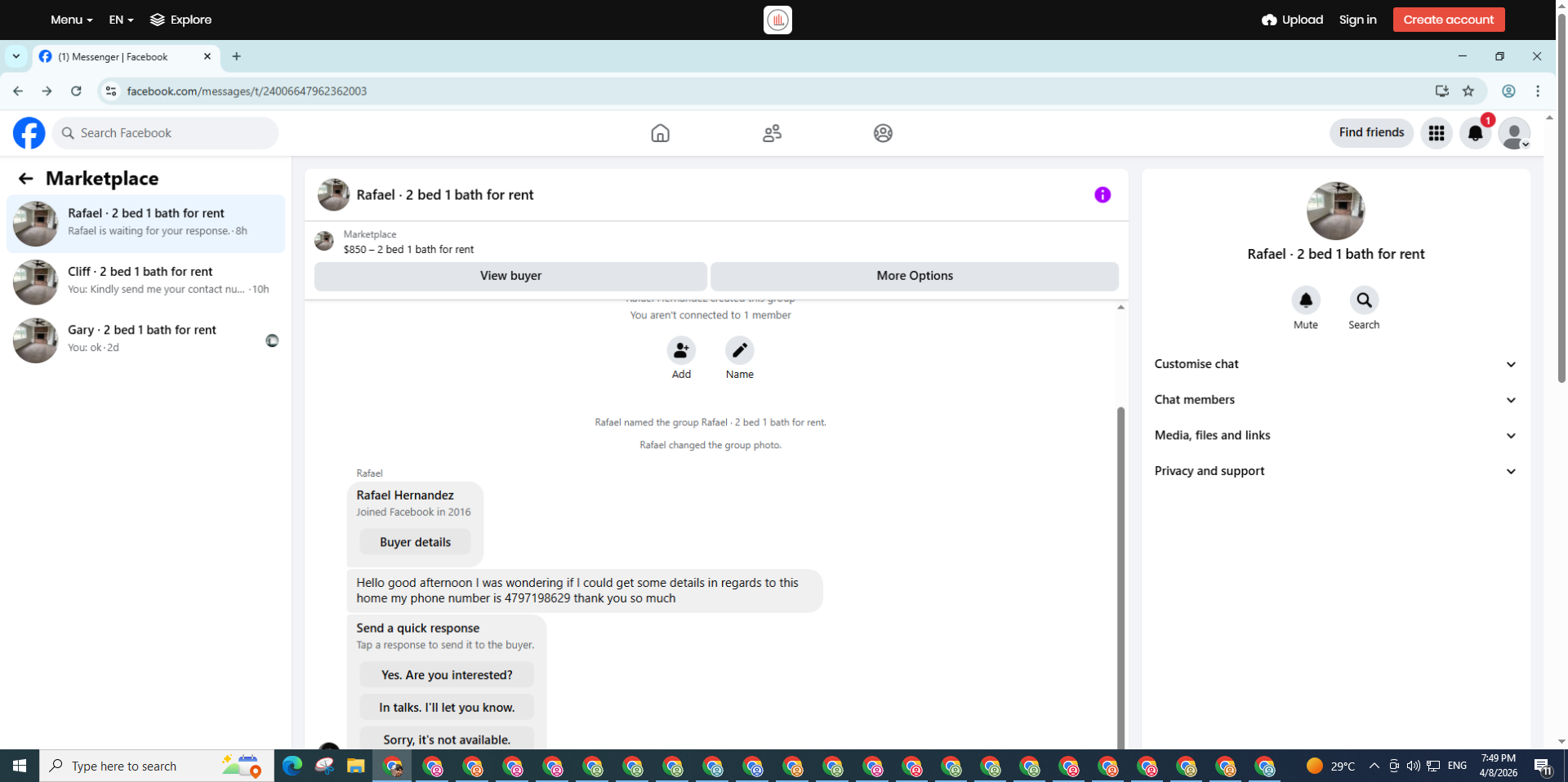
Task: Open the Friends icon in top navigation
Action: click(x=772, y=133)
